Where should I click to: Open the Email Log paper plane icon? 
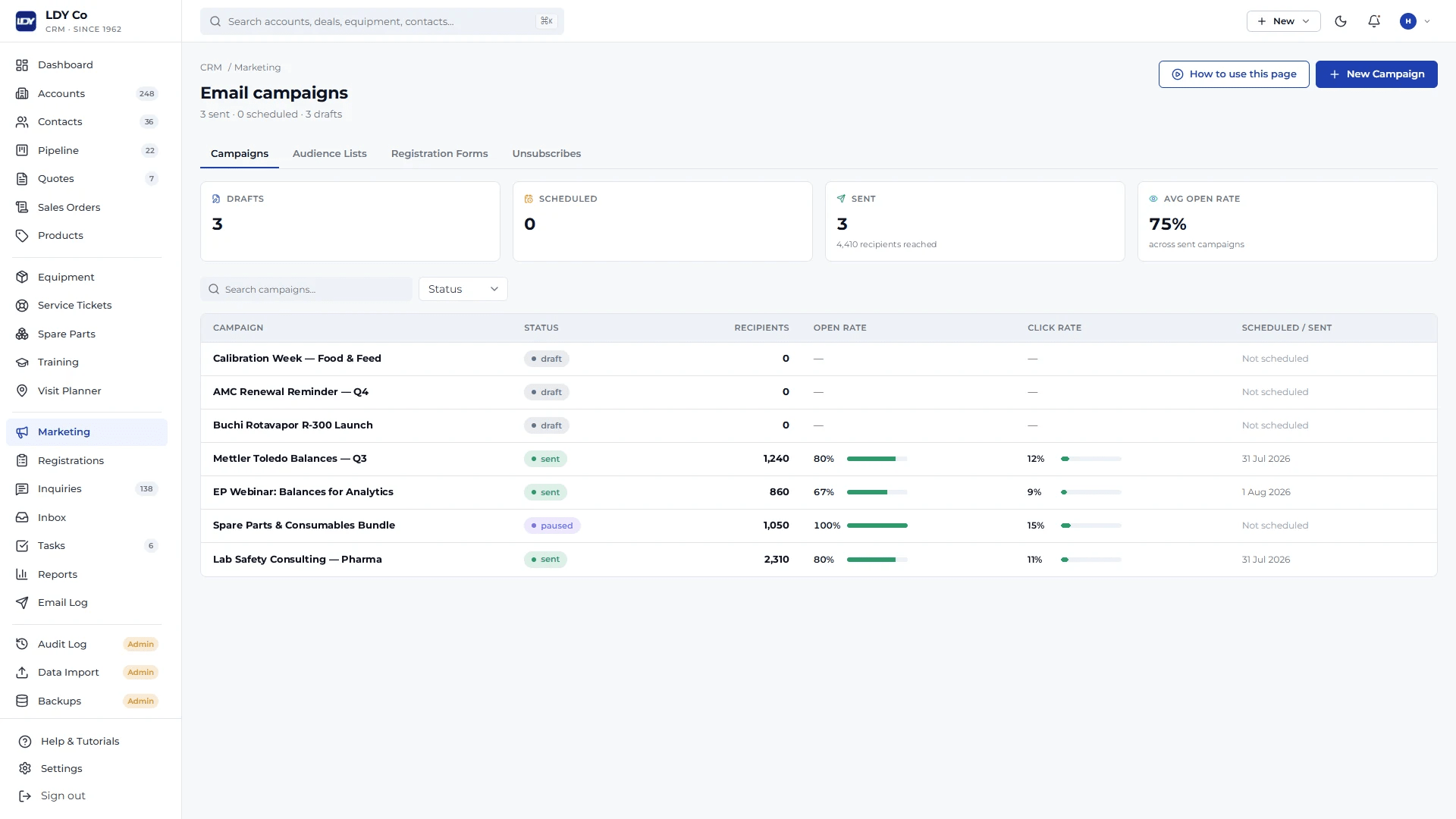[22, 603]
